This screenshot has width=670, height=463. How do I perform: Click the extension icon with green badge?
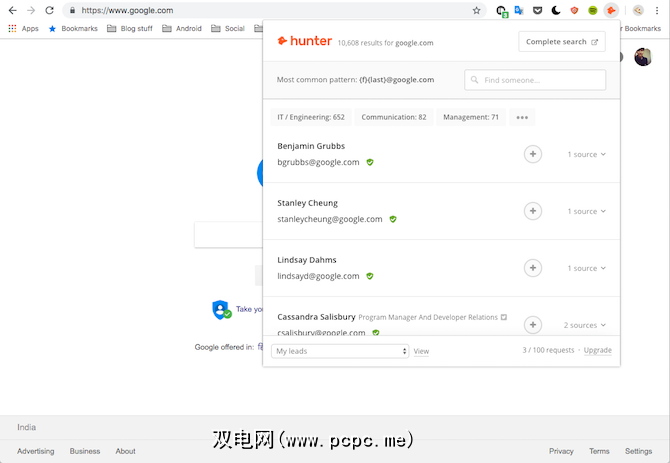pos(502,11)
